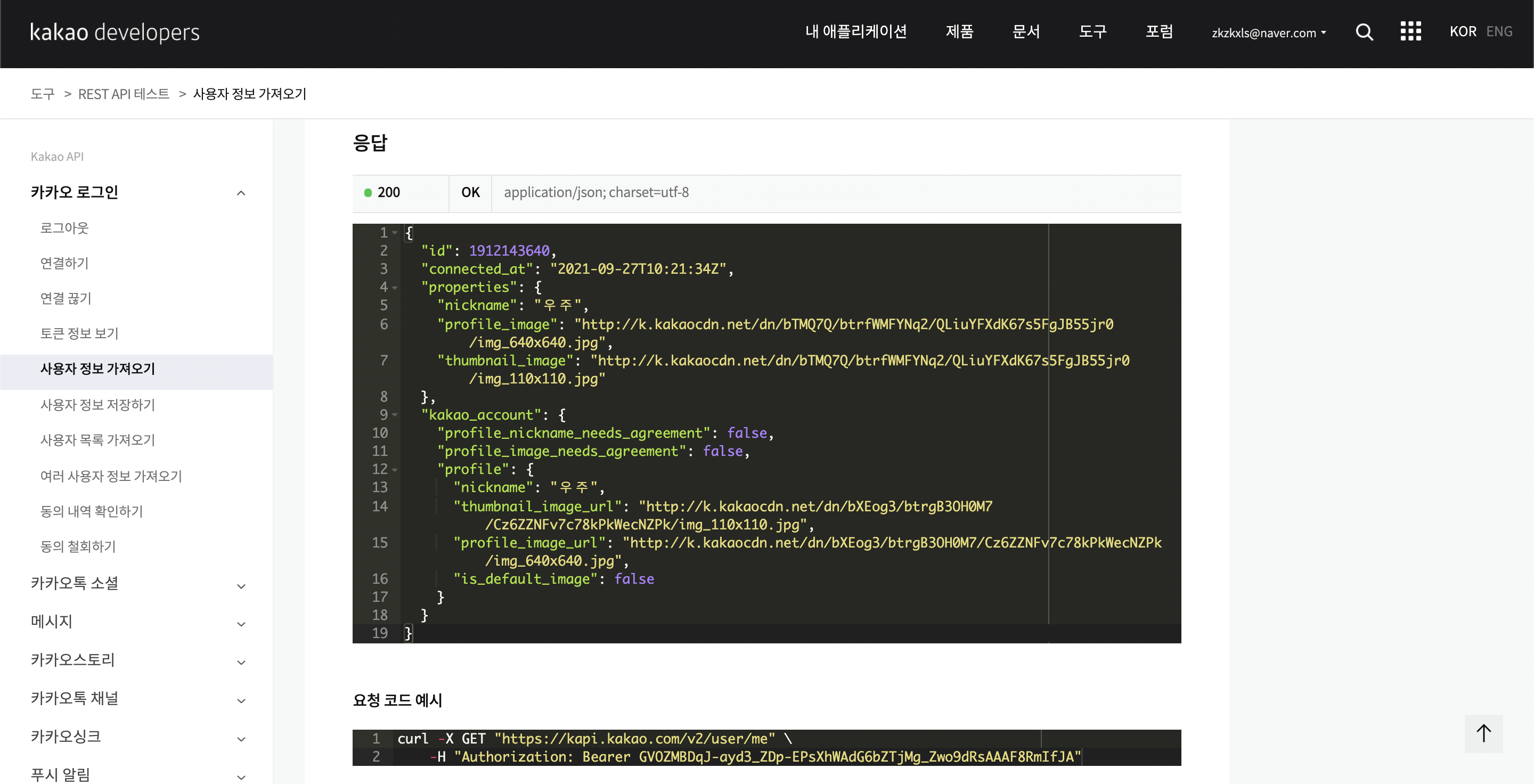Open the search magnifier icon
Screen dimensions: 1534x784
pos(1364,32)
